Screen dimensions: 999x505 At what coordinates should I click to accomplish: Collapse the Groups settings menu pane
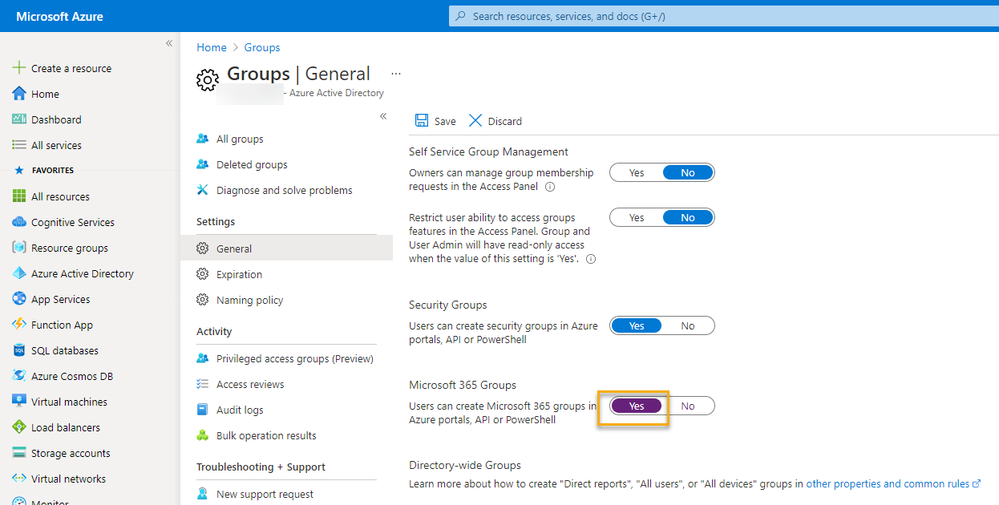(383, 116)
